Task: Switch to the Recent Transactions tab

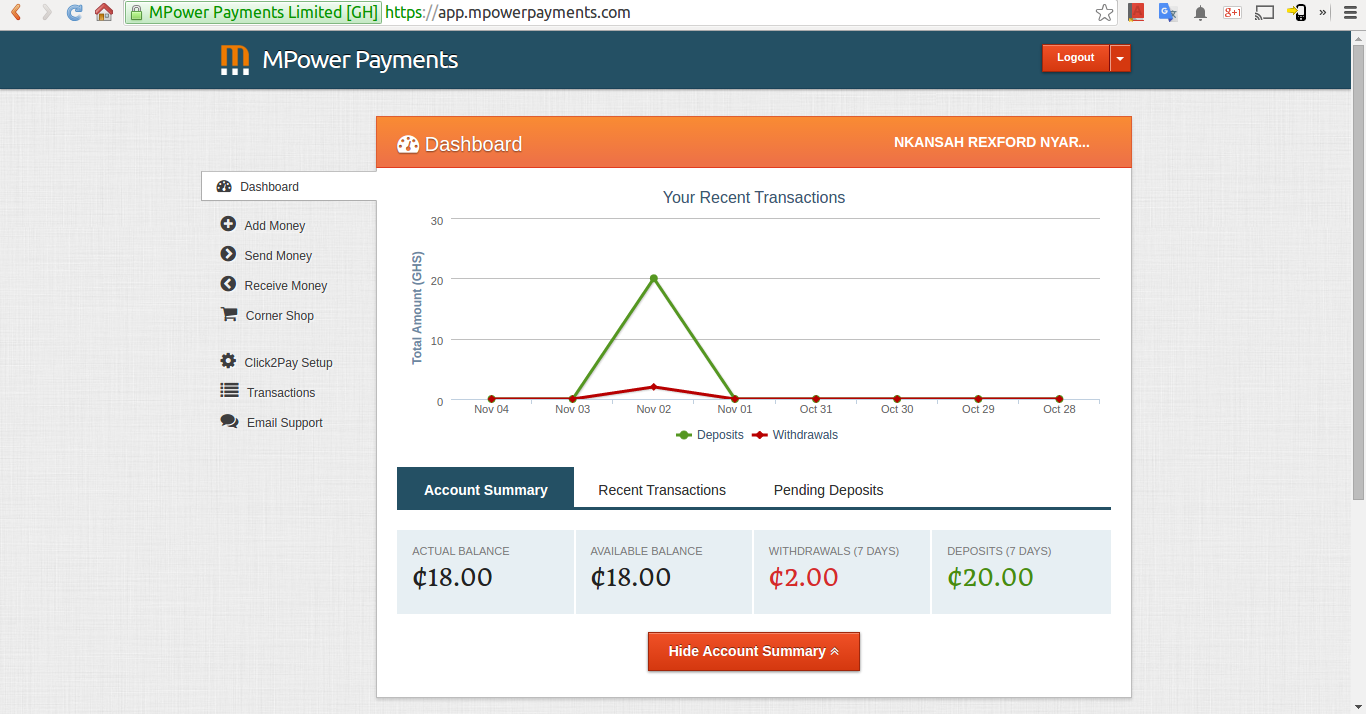Action: click(661, 490)
